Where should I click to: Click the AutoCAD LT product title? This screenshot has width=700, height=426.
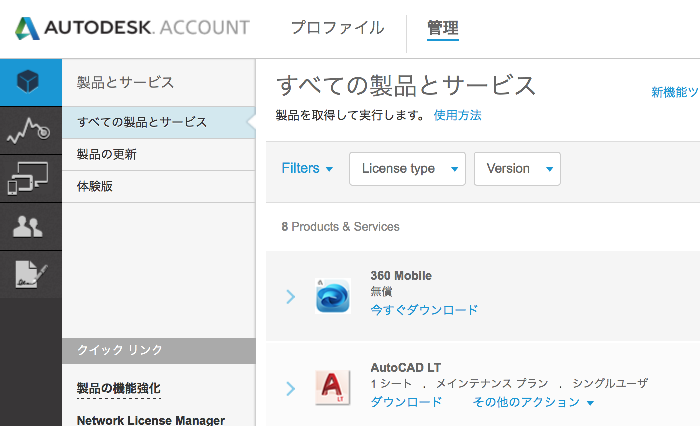405,368
